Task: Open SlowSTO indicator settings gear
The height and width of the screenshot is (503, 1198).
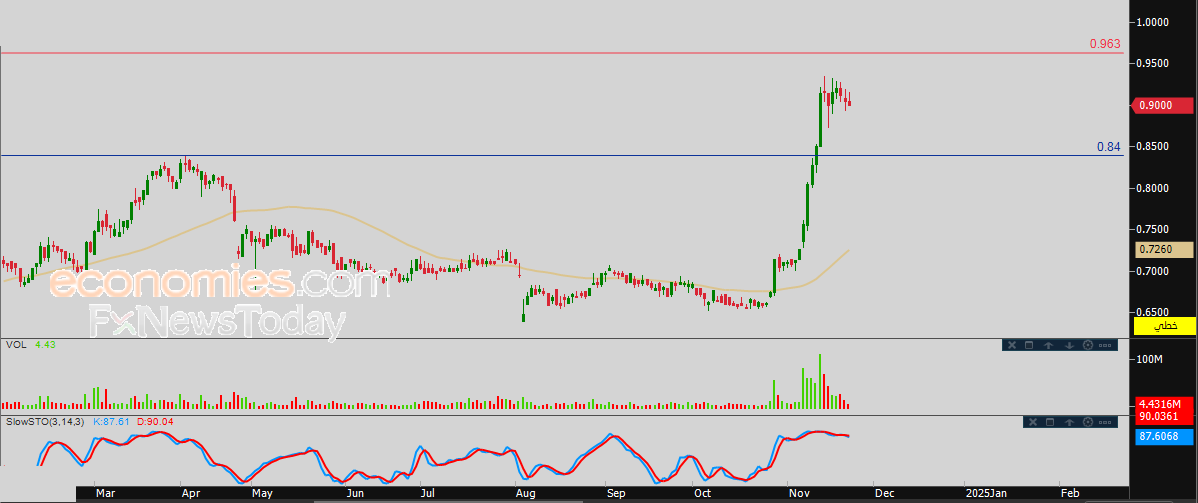Action: pyautogui.click(x=1088, y=422)
